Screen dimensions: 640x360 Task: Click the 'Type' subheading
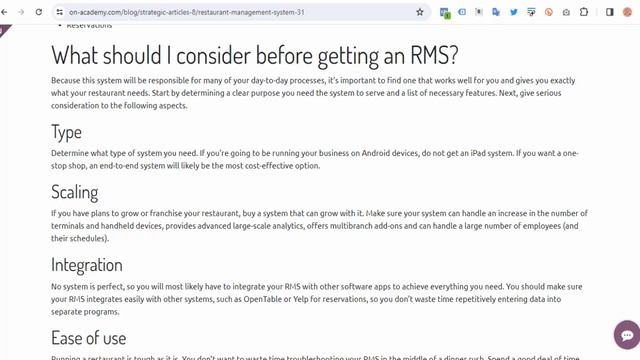pos(66,132)
